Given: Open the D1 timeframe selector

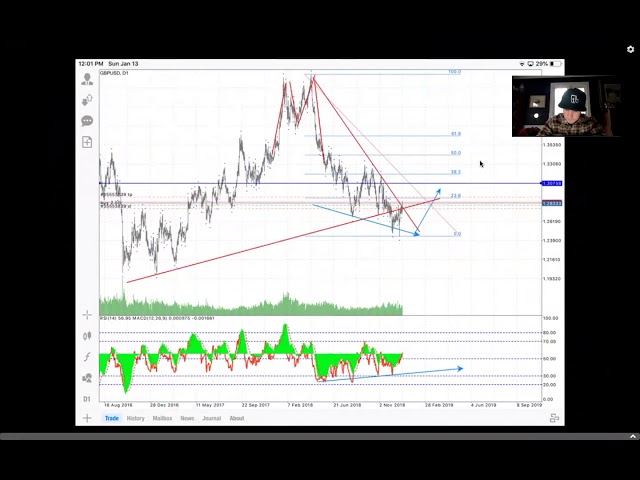Looking at the screenshot, I should coord(87,399).
